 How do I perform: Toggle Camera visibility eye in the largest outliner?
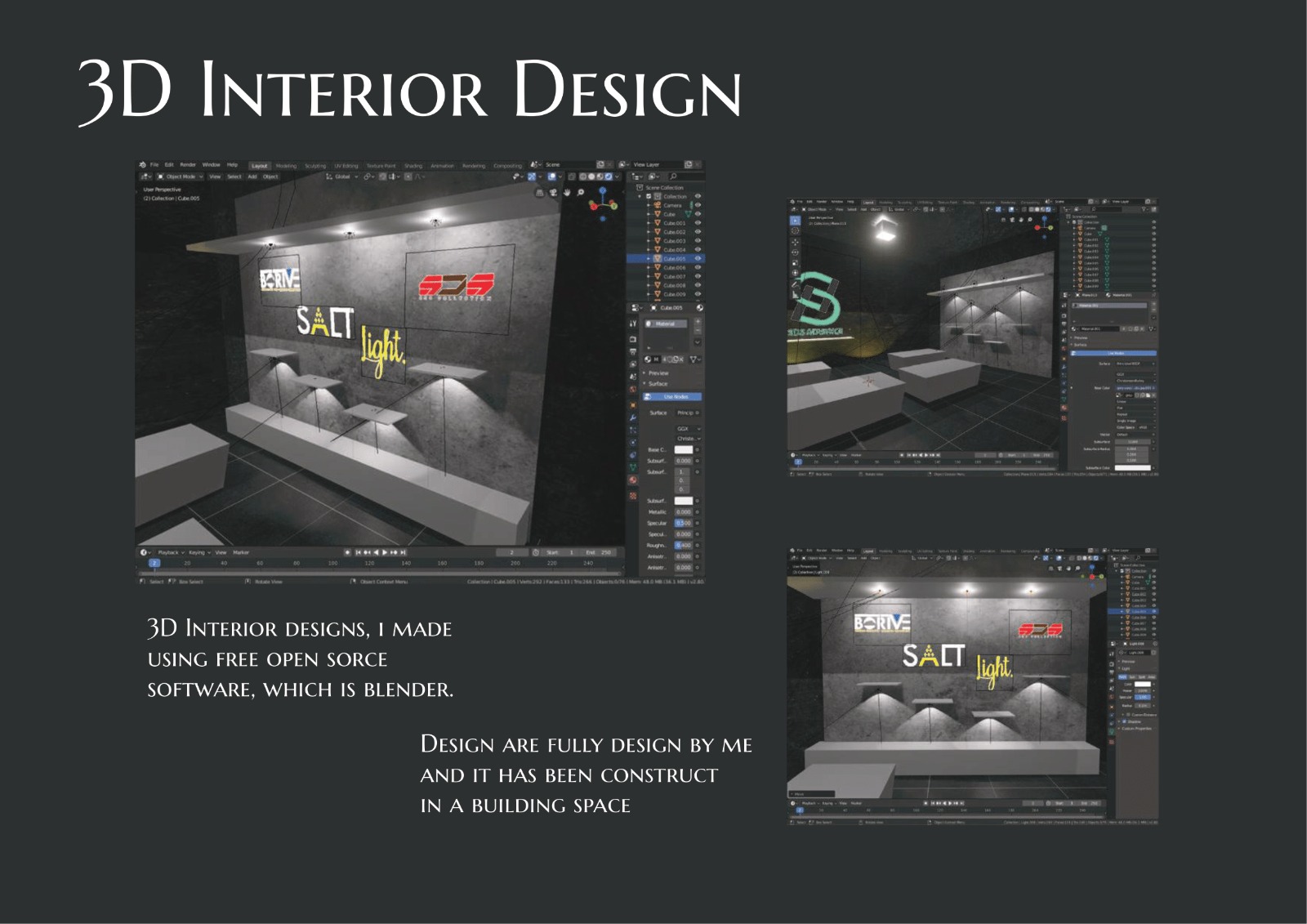pyautogui.click(x=698, y=205)
